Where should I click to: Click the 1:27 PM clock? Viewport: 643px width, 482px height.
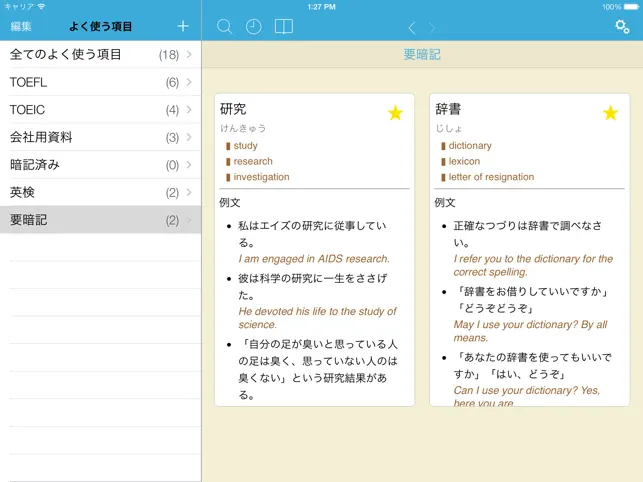click(x=322, y=7)
